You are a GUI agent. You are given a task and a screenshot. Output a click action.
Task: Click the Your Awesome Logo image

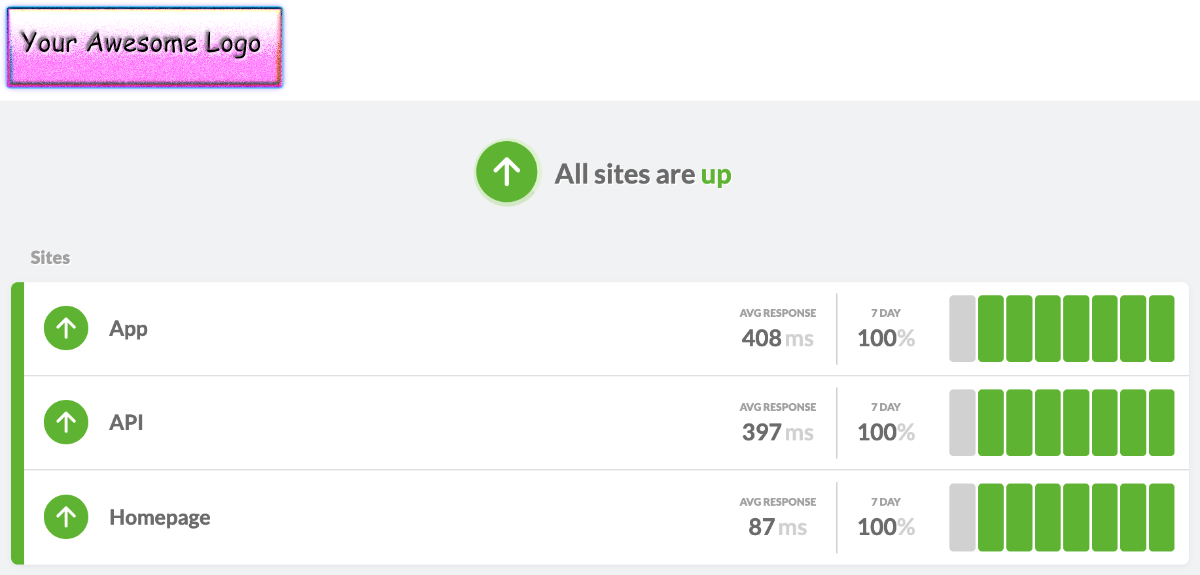pyautogui.click(x=145, y=47)
